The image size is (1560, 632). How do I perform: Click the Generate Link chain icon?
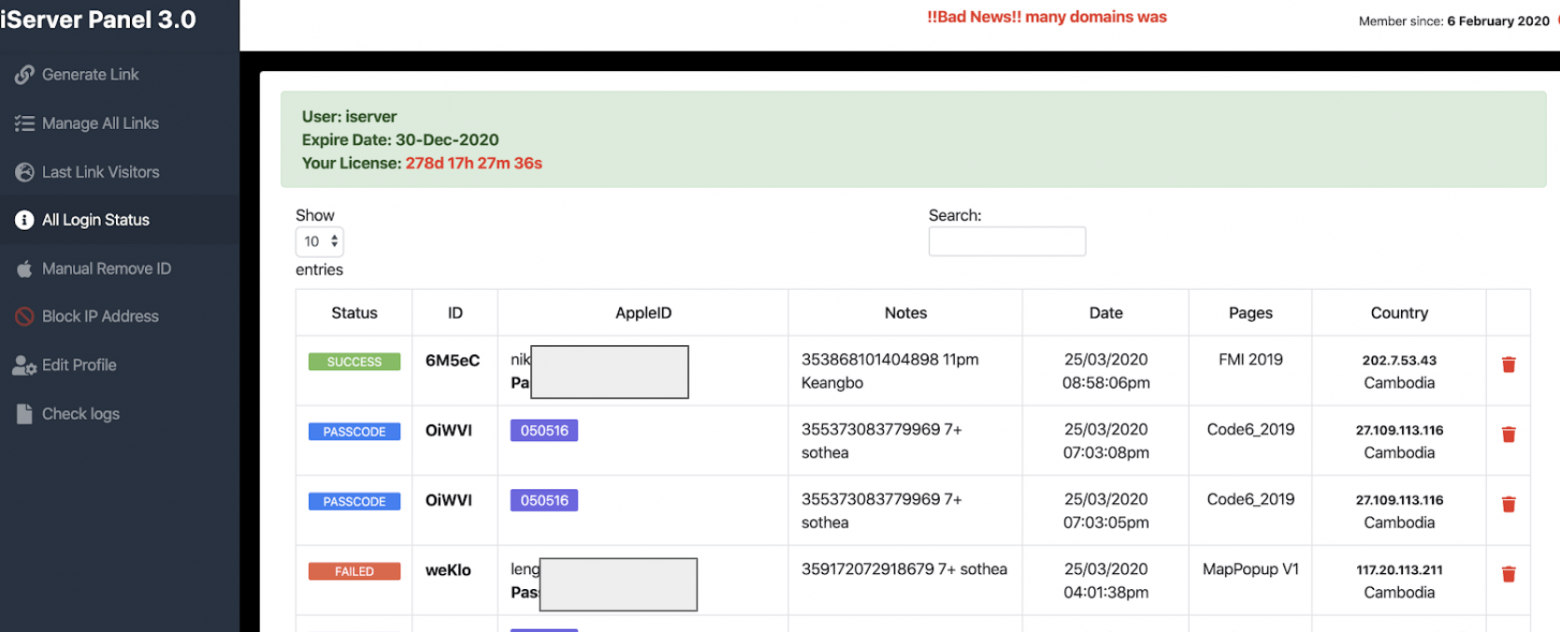pyautogui.click(x=24, y=75)
